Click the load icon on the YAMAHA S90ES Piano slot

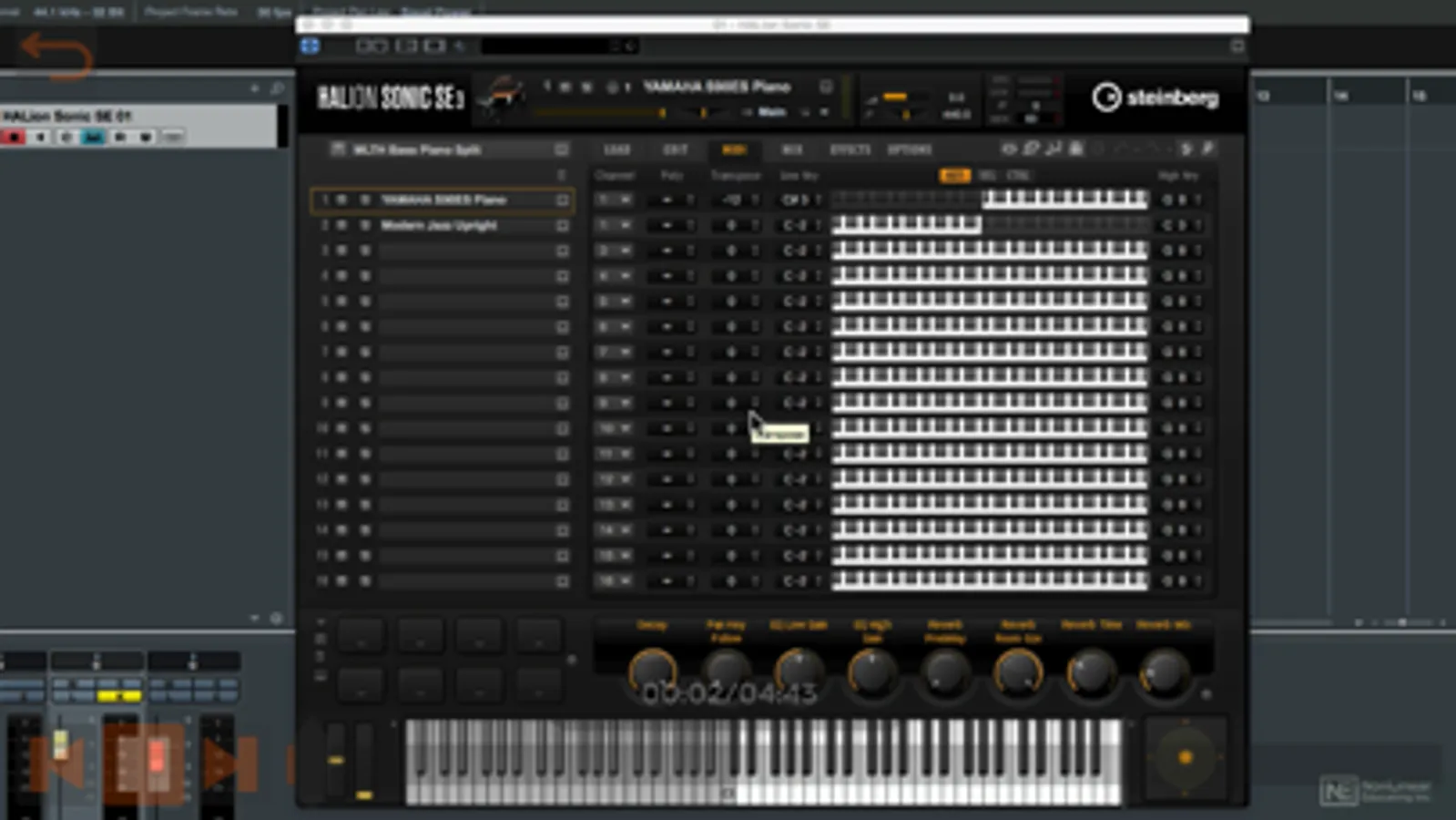coord(562,200)
